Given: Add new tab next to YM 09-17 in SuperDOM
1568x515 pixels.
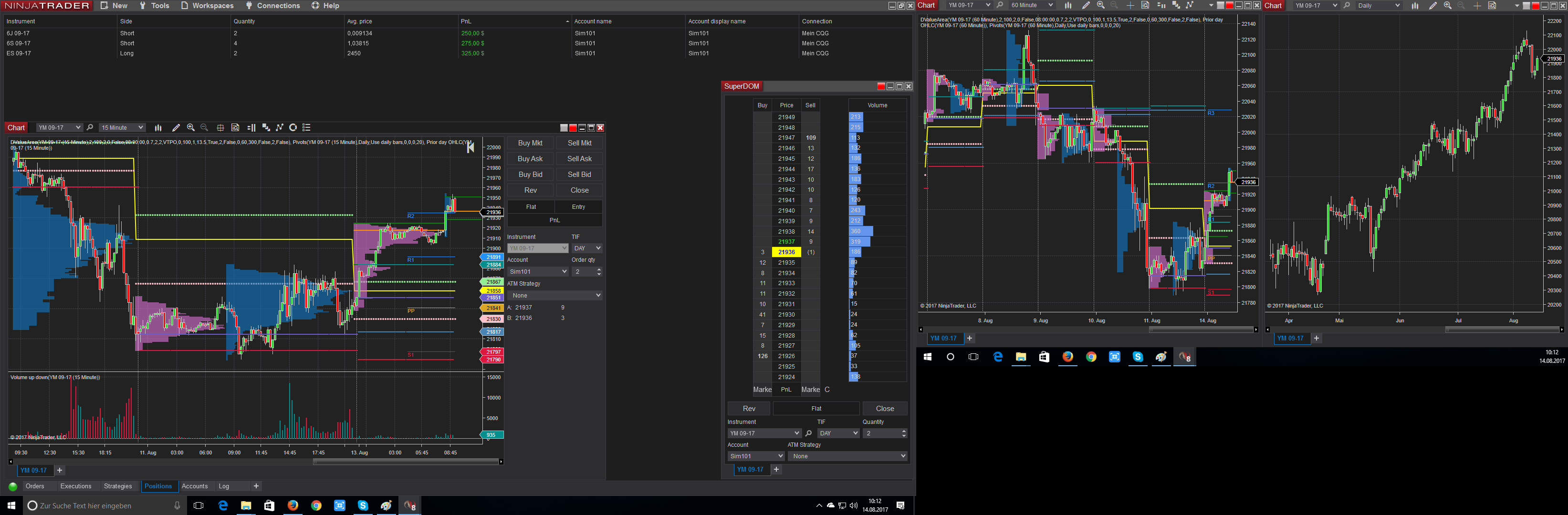Looking at the screenshot, I should tap(776, 469).
